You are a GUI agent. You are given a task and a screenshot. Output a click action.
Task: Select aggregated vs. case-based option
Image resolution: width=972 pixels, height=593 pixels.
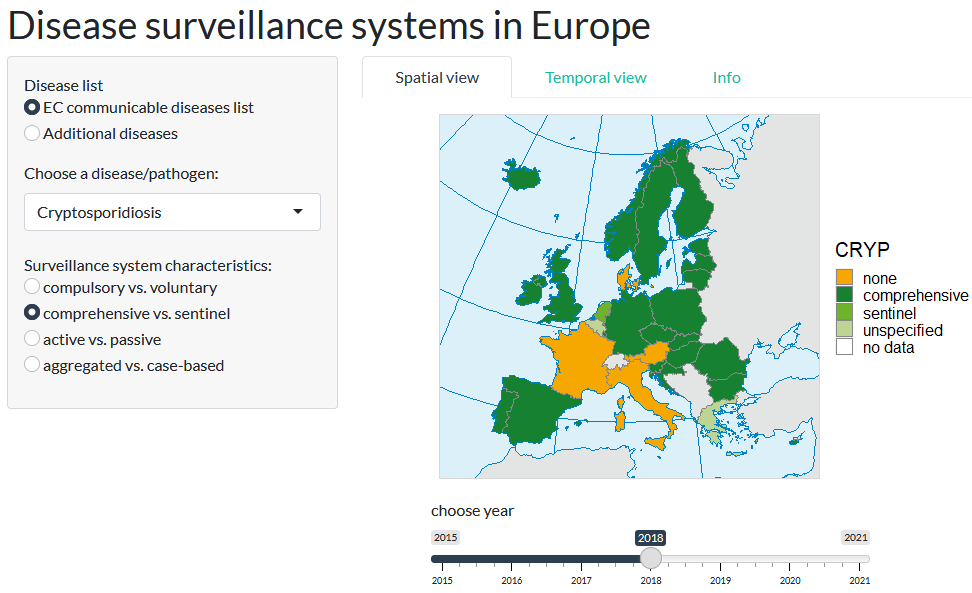[32, 365]
